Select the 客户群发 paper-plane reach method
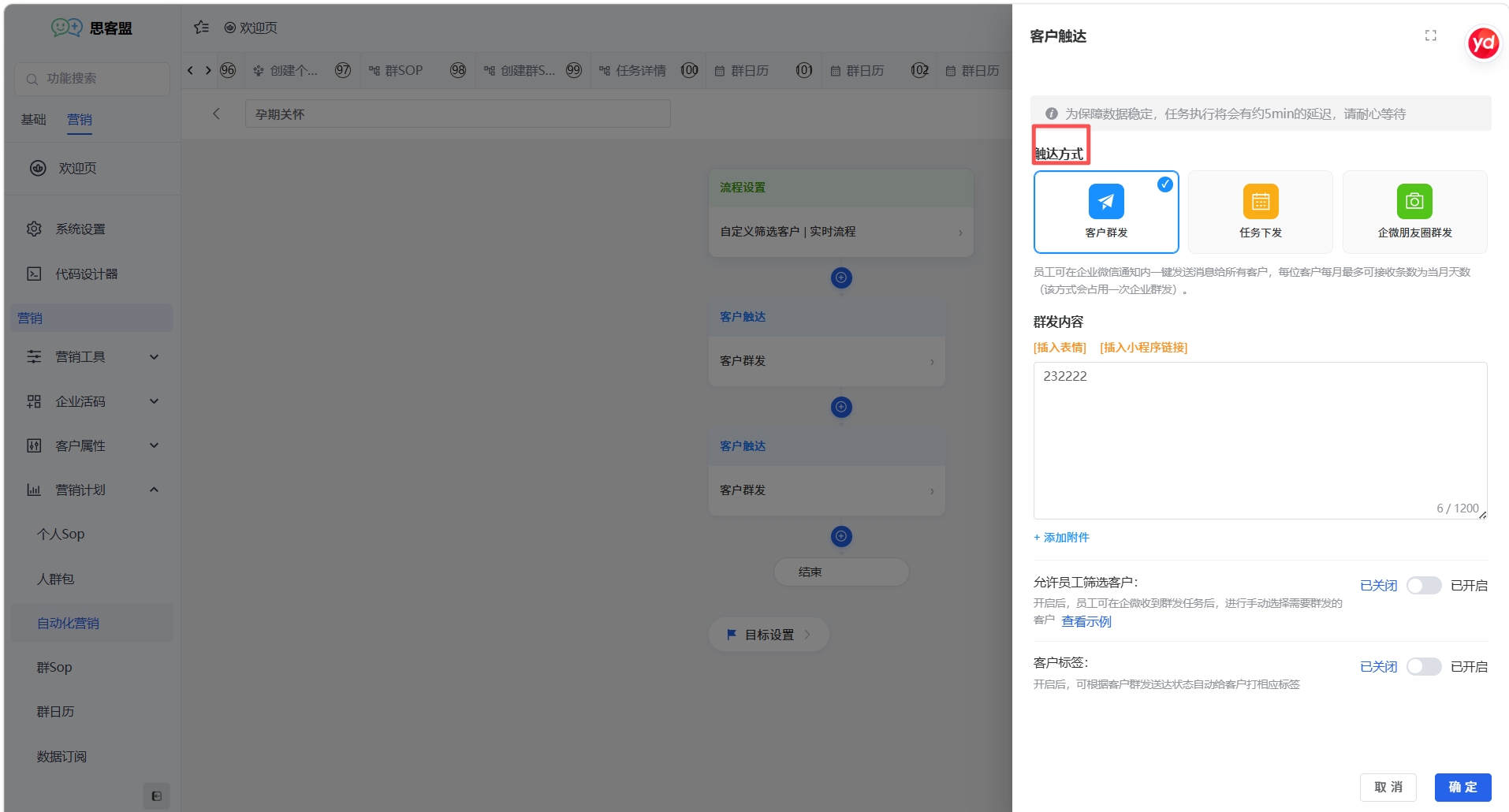Screen dimensions: 1509x812 [1106, 212]
